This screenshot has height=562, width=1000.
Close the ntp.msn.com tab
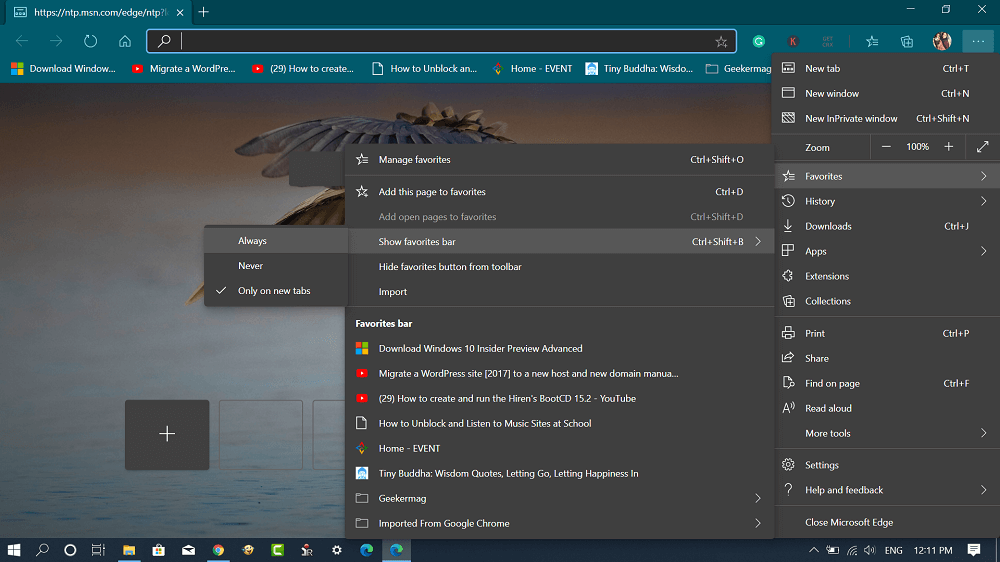180,12
